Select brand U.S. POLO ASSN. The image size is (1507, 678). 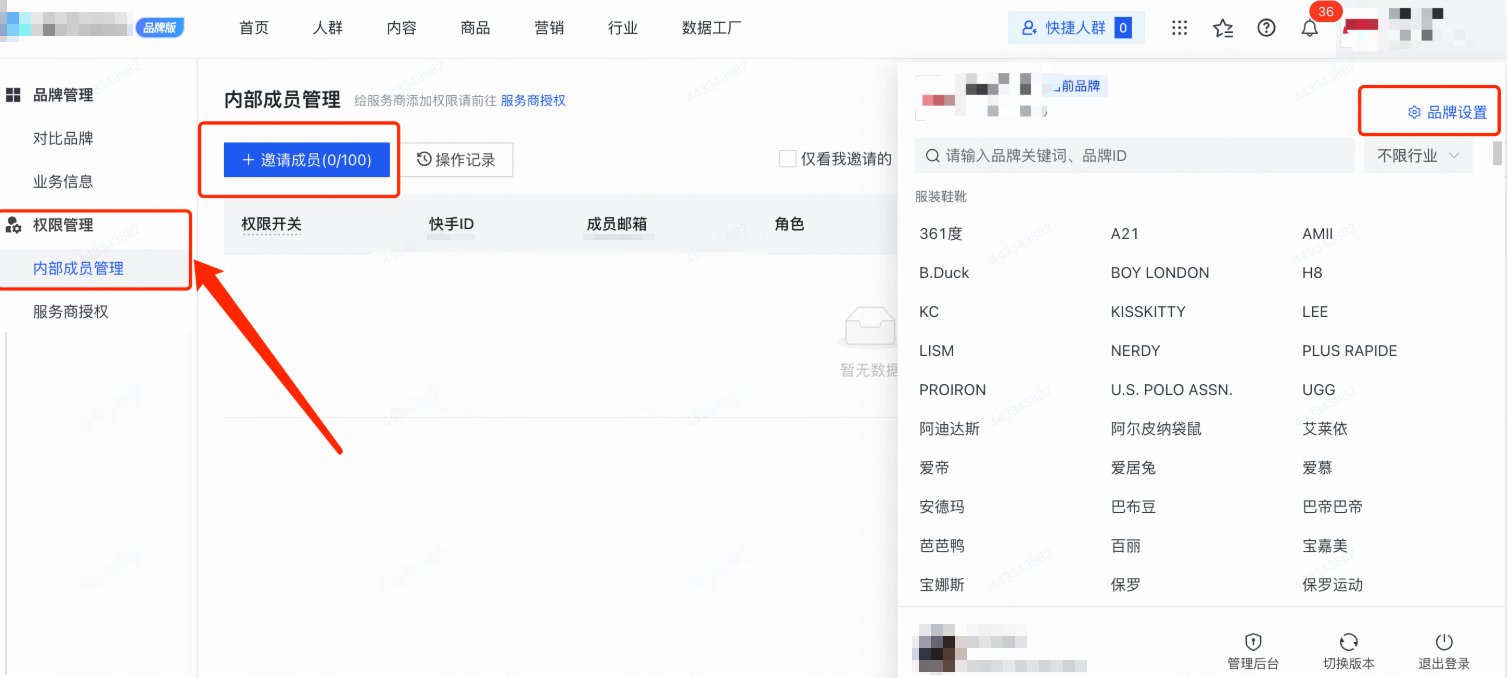click(x=1172, y=390)
